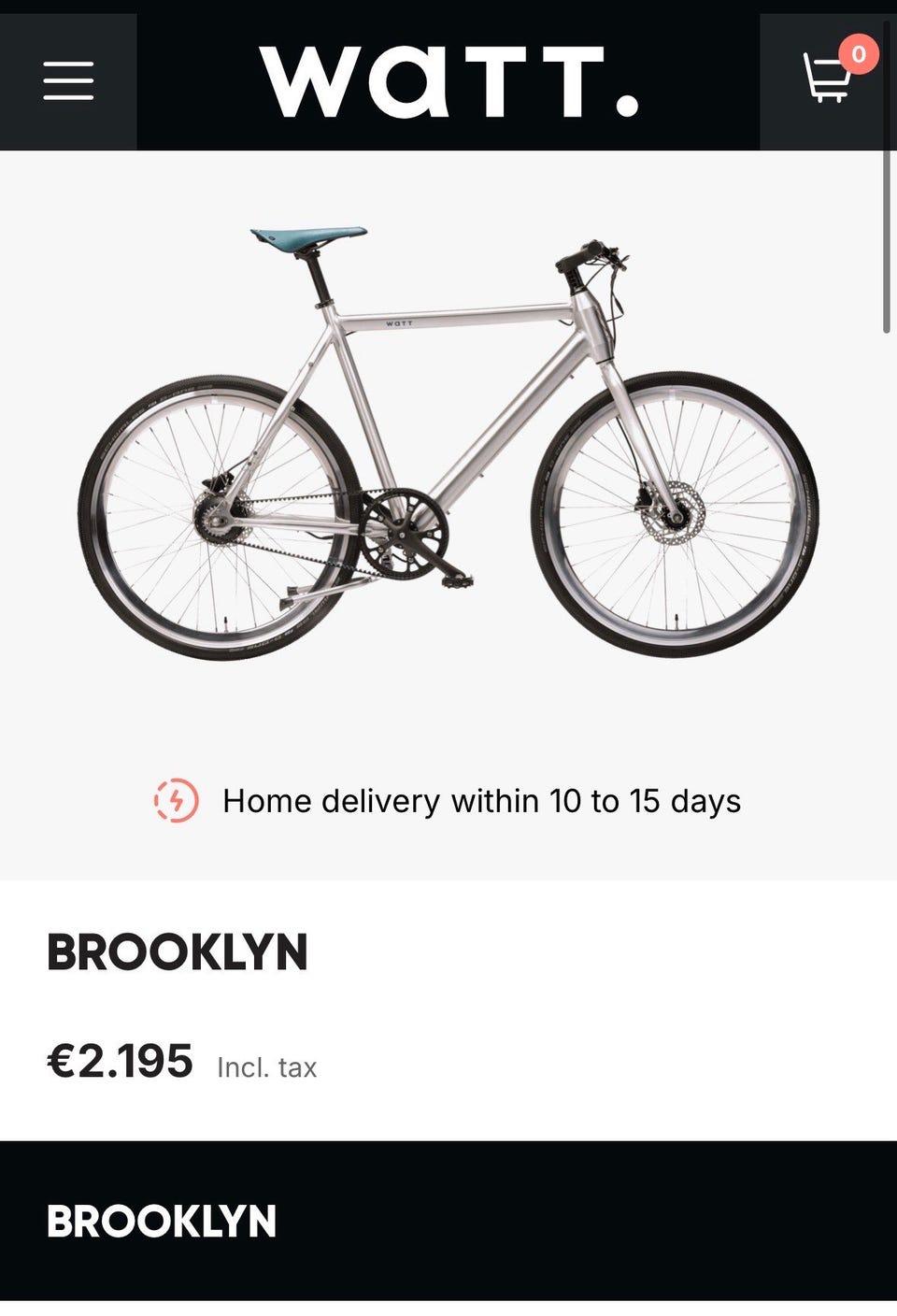Image resolution: width=897 pixels, height=1316 pixels.
Task: Open the hamburger navigation menu
Action: (x=68, y=81)
